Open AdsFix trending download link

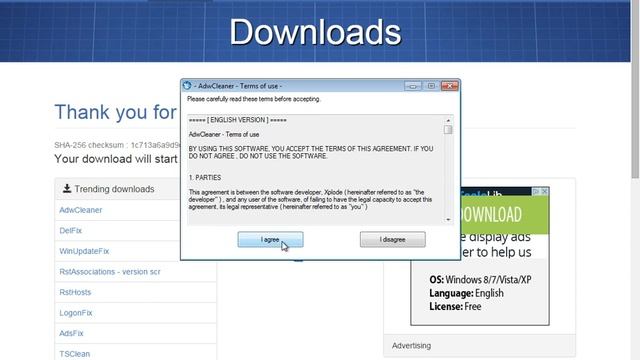pos(71,333)
